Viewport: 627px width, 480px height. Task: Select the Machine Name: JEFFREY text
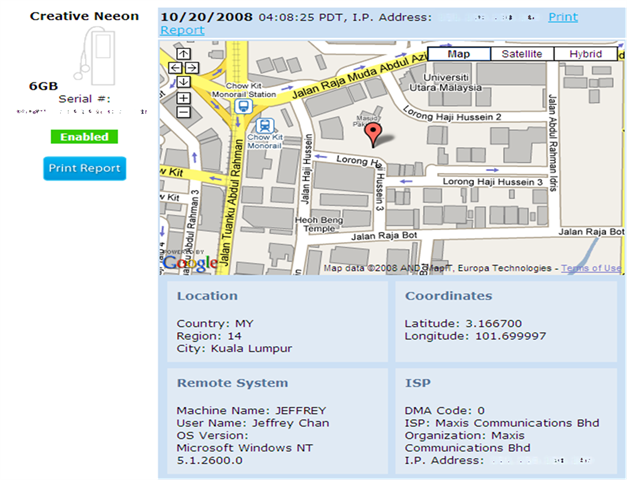point(252,410)
